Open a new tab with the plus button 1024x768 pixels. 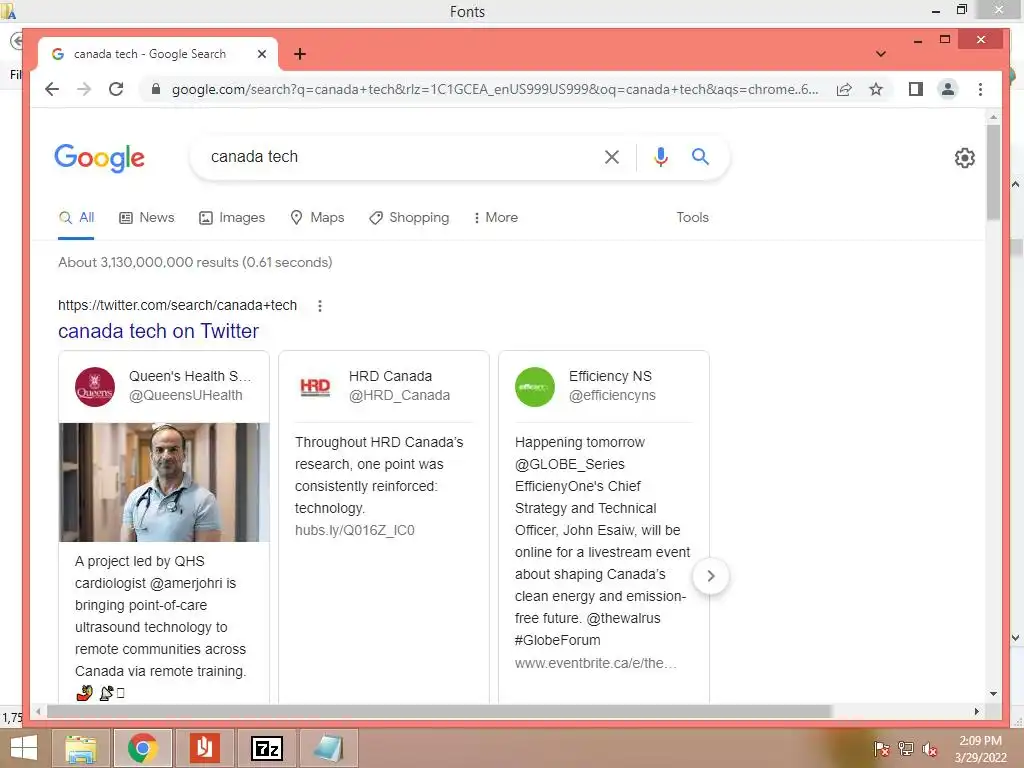(300, 54)
